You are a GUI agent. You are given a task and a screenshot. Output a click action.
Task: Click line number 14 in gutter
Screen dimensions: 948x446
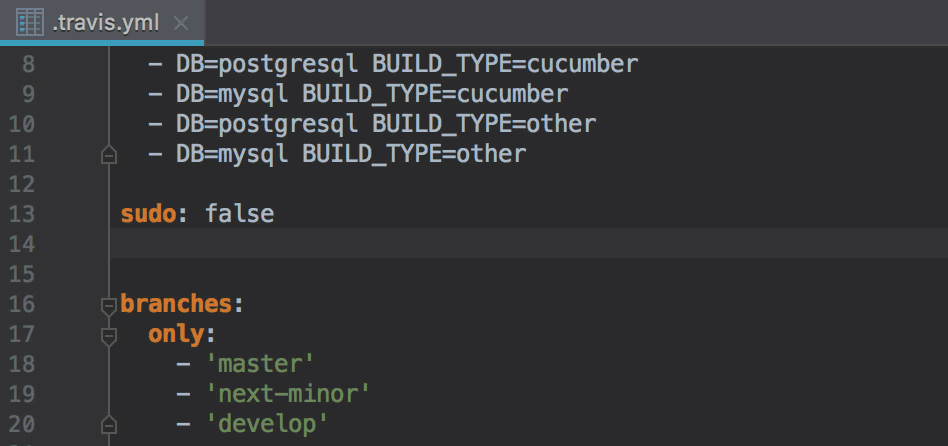click(22, 244)
